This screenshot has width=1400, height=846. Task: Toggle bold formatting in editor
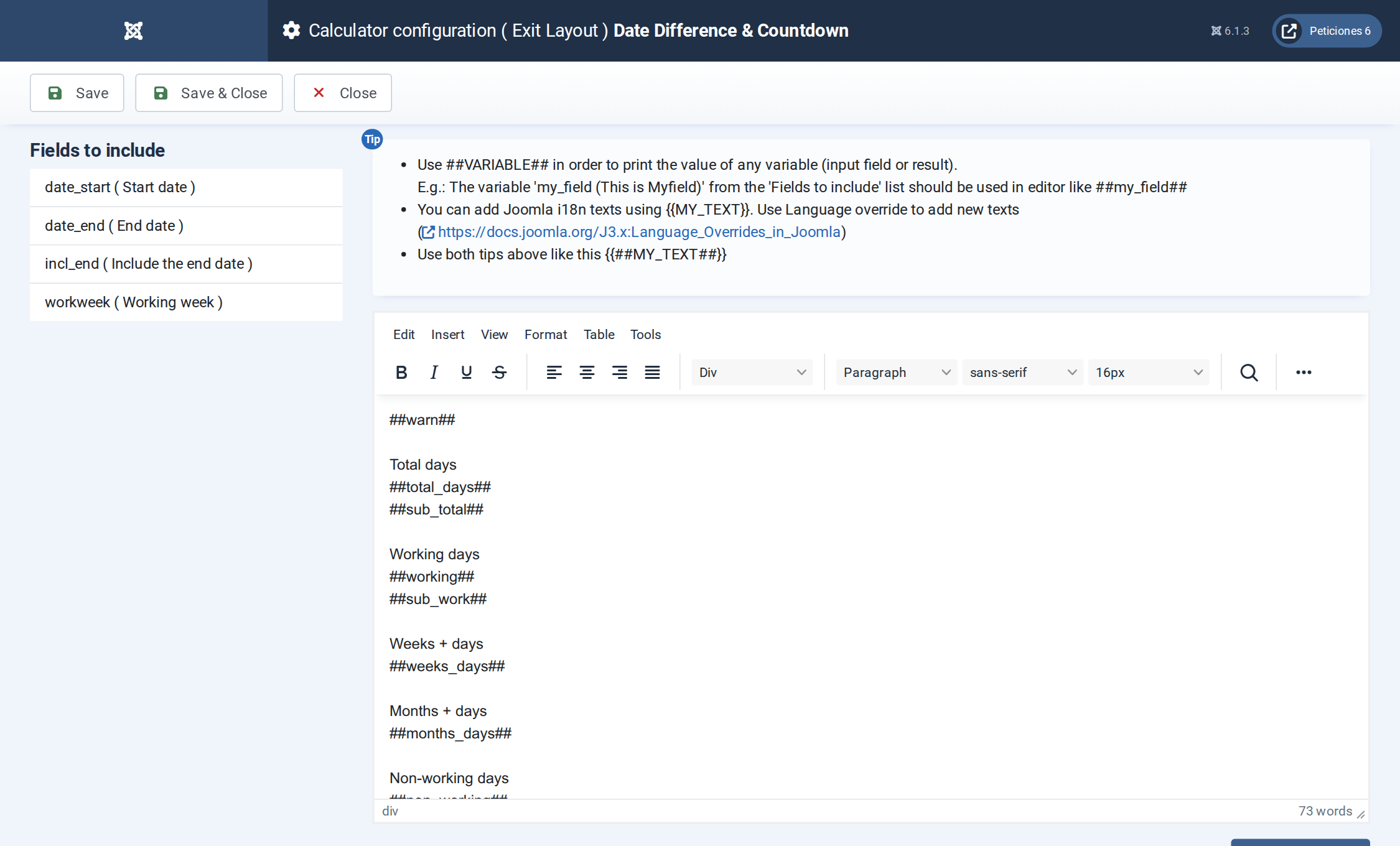pyautogui.click(x=401, y=372)
